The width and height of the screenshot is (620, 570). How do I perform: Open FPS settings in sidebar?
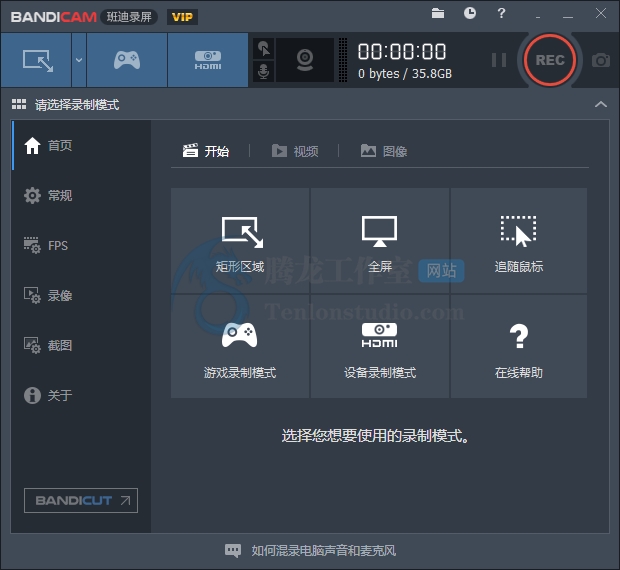coord(81,245)
